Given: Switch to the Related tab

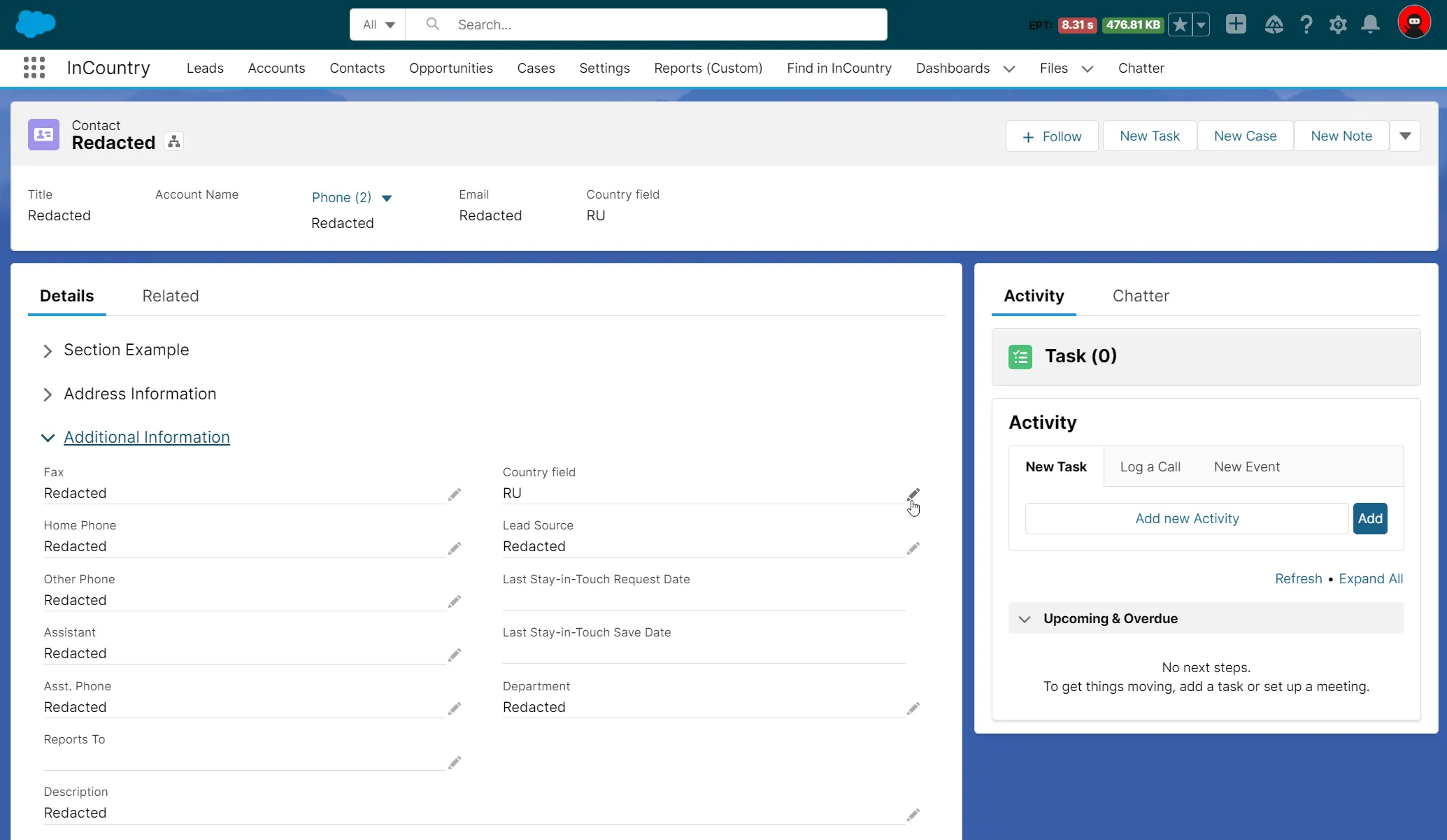Looking at the screenshot, I should point(171,296).
